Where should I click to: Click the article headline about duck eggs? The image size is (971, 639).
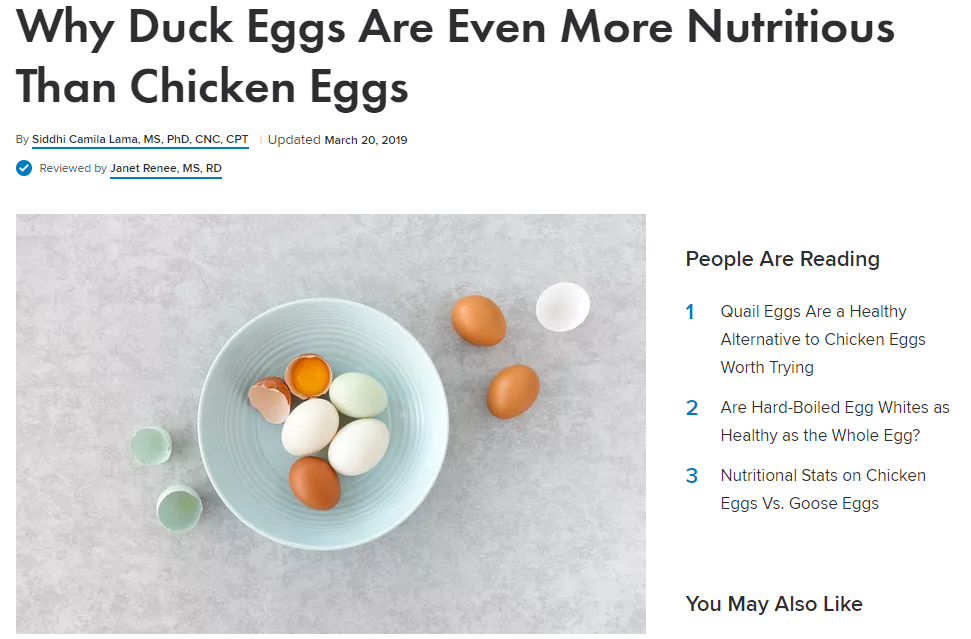point(455,56)
